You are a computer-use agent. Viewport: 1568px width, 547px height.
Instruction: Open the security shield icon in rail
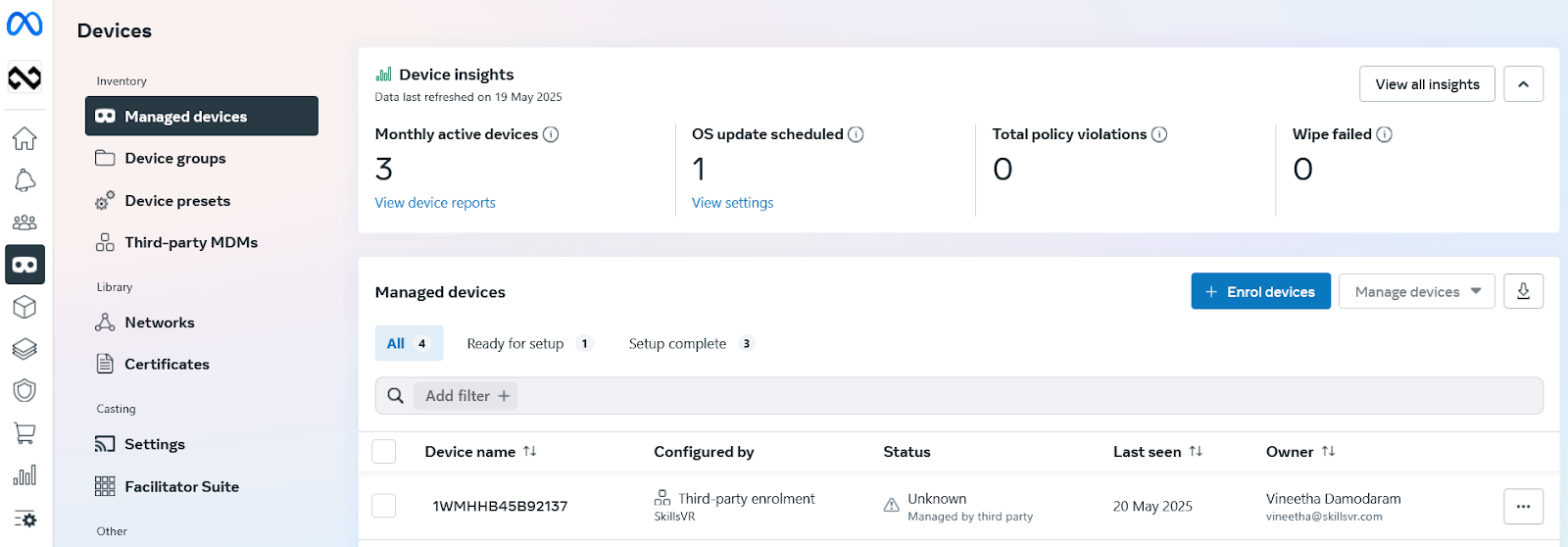pos(24,391)
